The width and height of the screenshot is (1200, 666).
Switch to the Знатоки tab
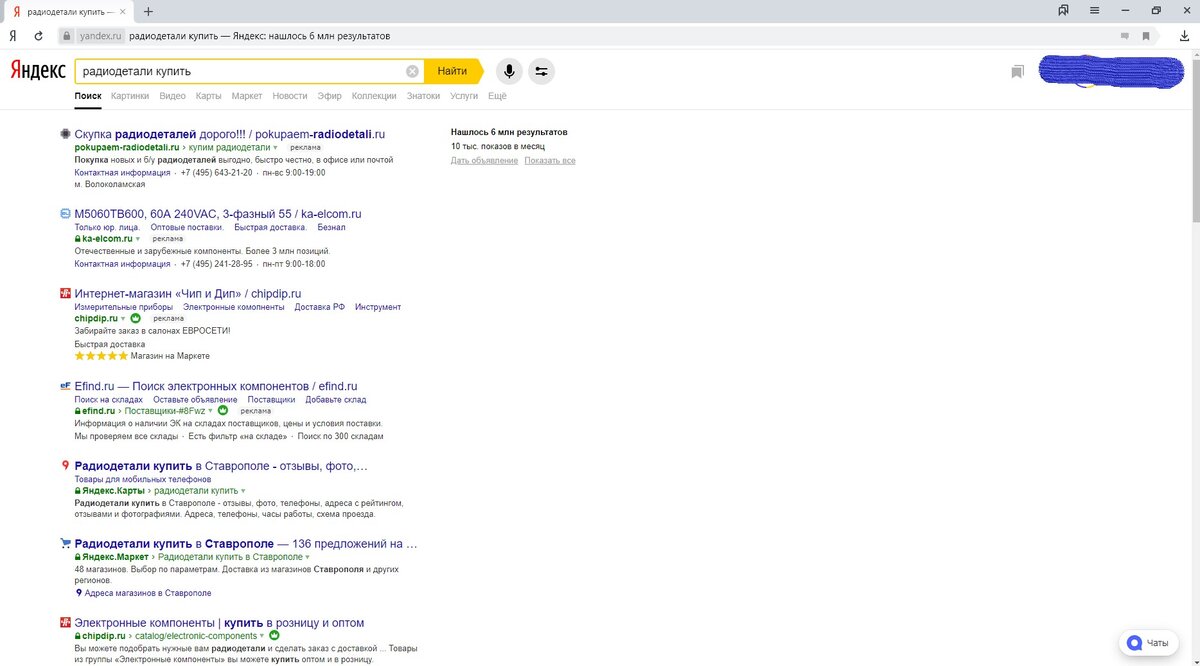pyautogui.click(x=423, y=96)
